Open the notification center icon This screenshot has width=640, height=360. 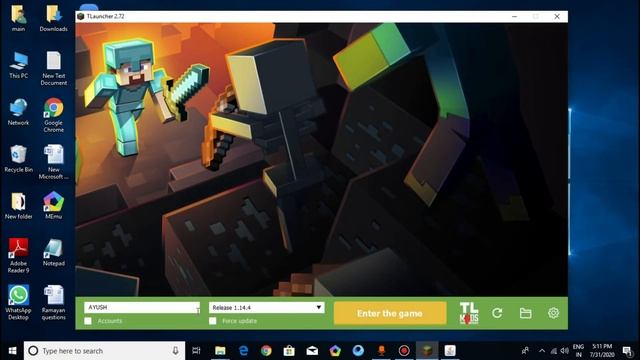point(628,351)
